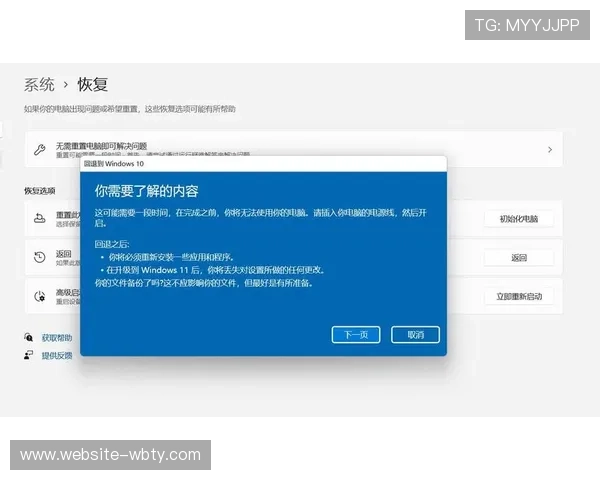Click the 你的文件备份了吗 line
Viewport: 600px width, 480px height.
tap(203, 283)
